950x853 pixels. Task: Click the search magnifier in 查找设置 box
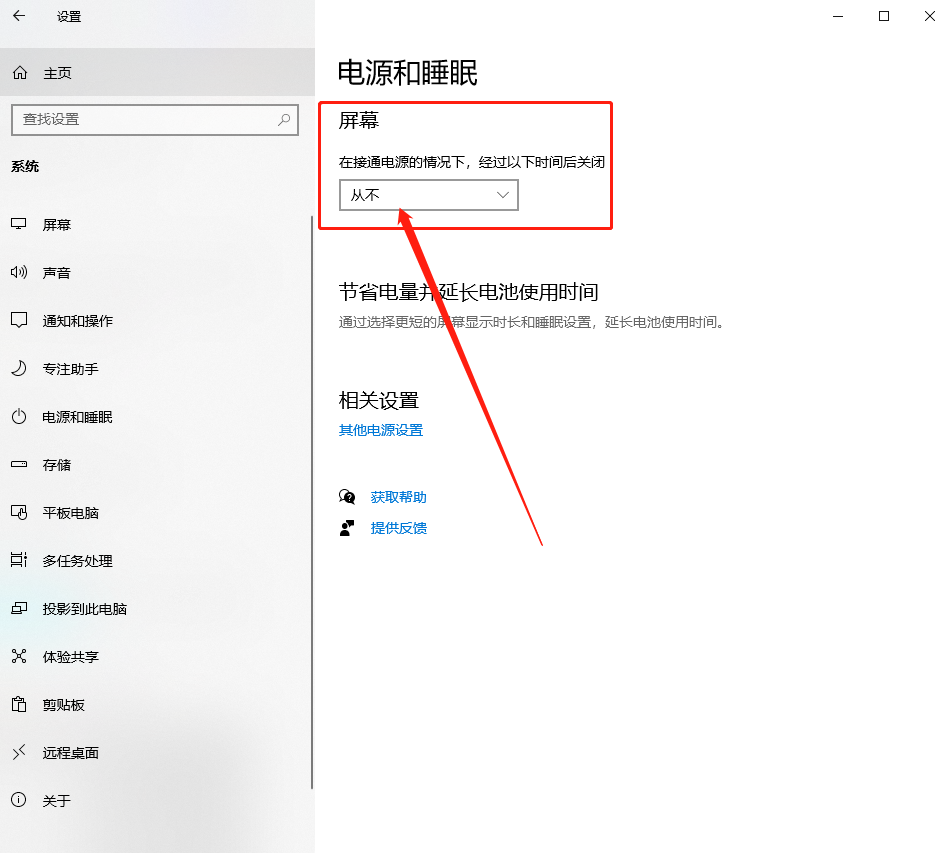(x=285, y=120)
